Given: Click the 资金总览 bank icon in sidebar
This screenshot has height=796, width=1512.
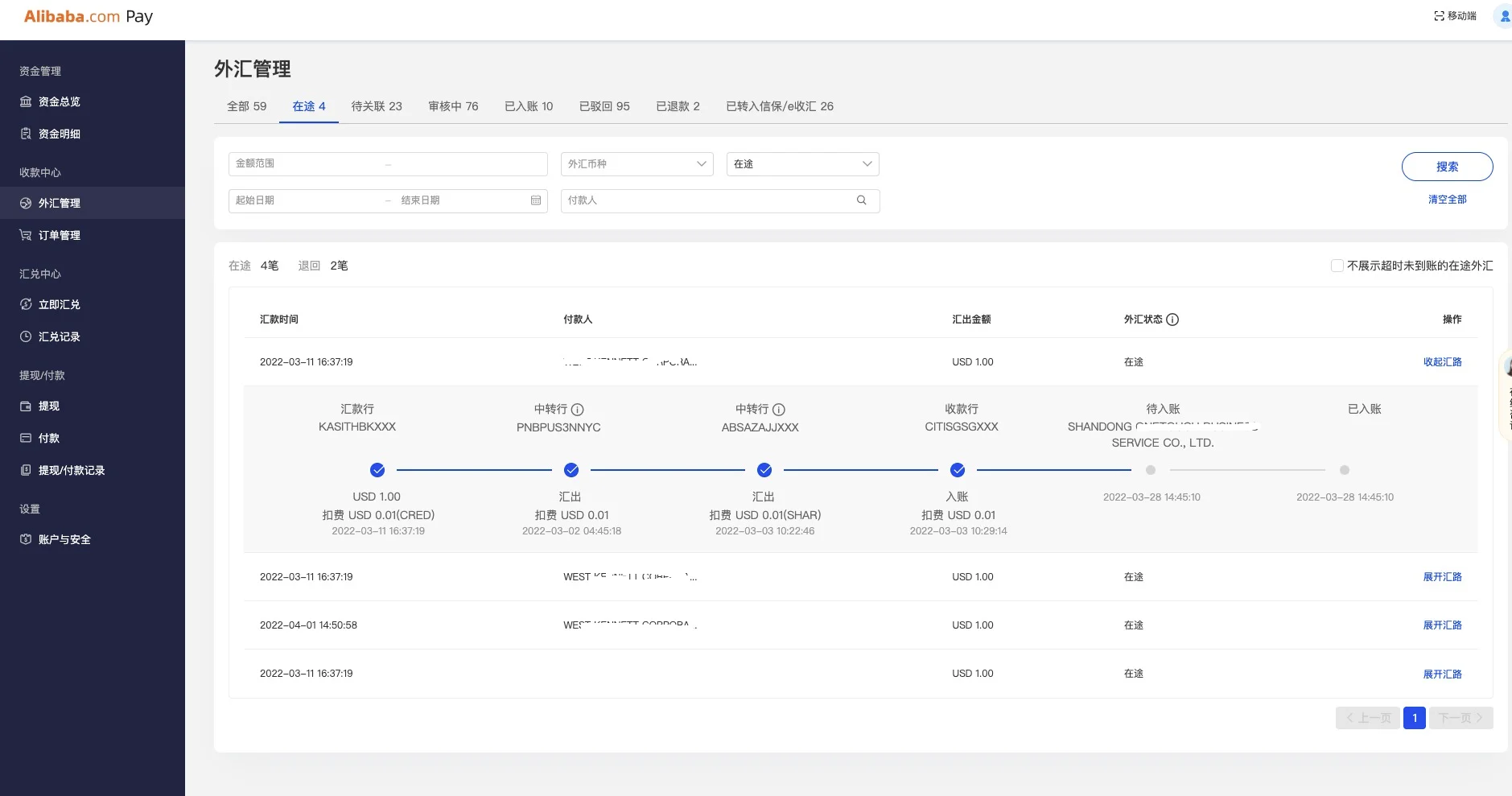Looking at the screenshot, I should pos(26,101).
